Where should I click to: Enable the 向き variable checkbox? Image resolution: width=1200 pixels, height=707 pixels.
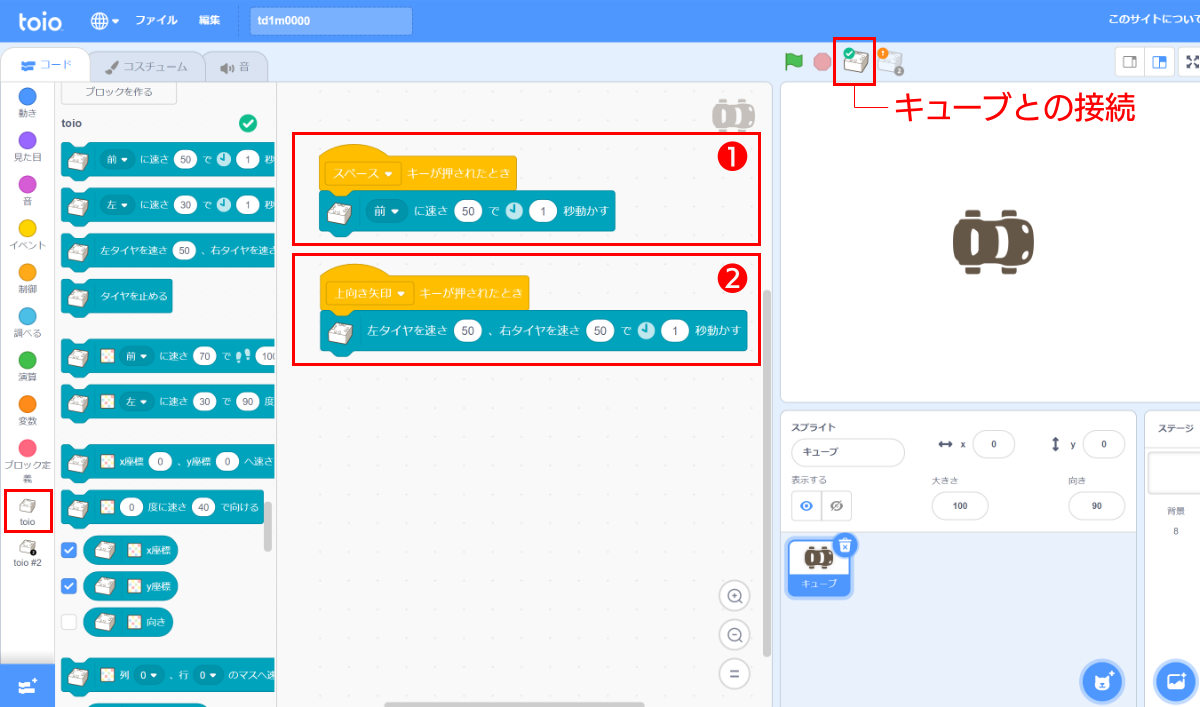click(x=69, y=620)
